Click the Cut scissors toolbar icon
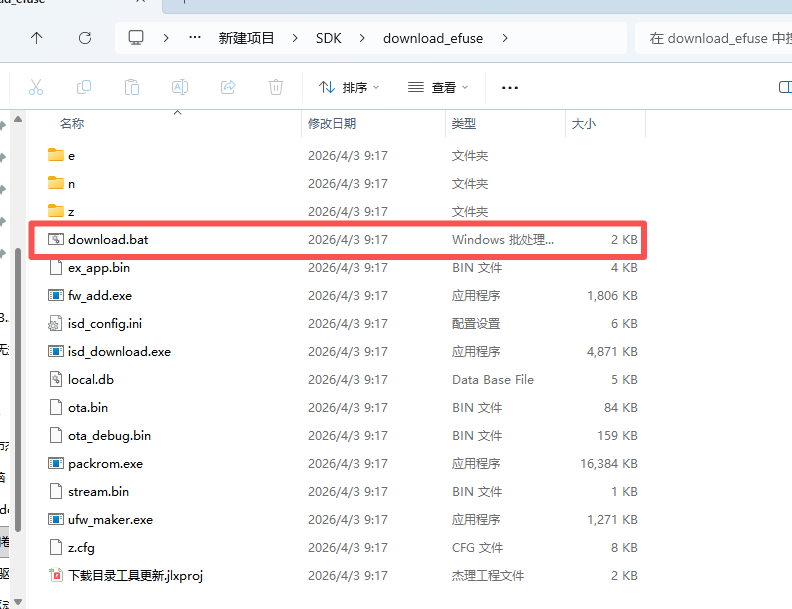The image size is (792, 609). (x=36, y=87)
